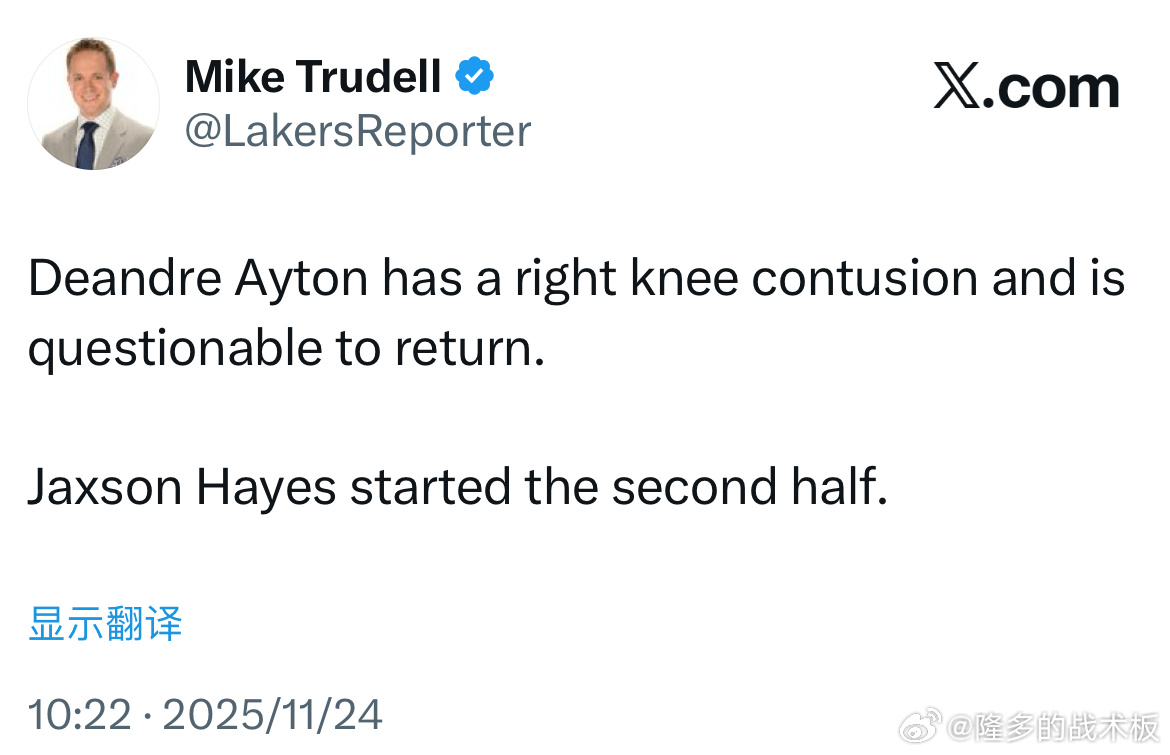The height and width of the screenshot is (755, 1170).
Task: Click the @隆多的战术板 watermark text
Action: [1051, 727]
